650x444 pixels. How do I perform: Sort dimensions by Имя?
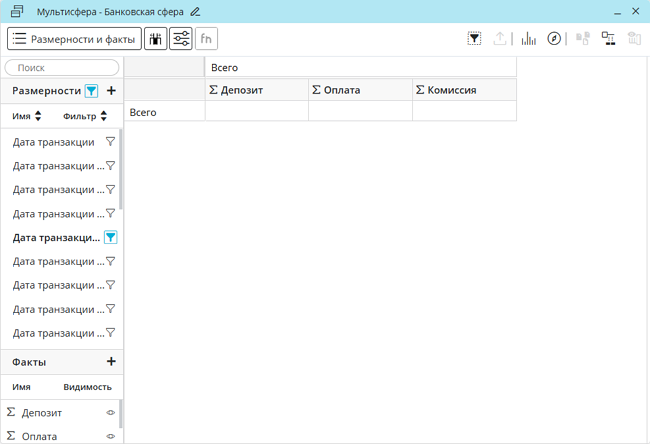pyautogui.click(x=27, y=117)
